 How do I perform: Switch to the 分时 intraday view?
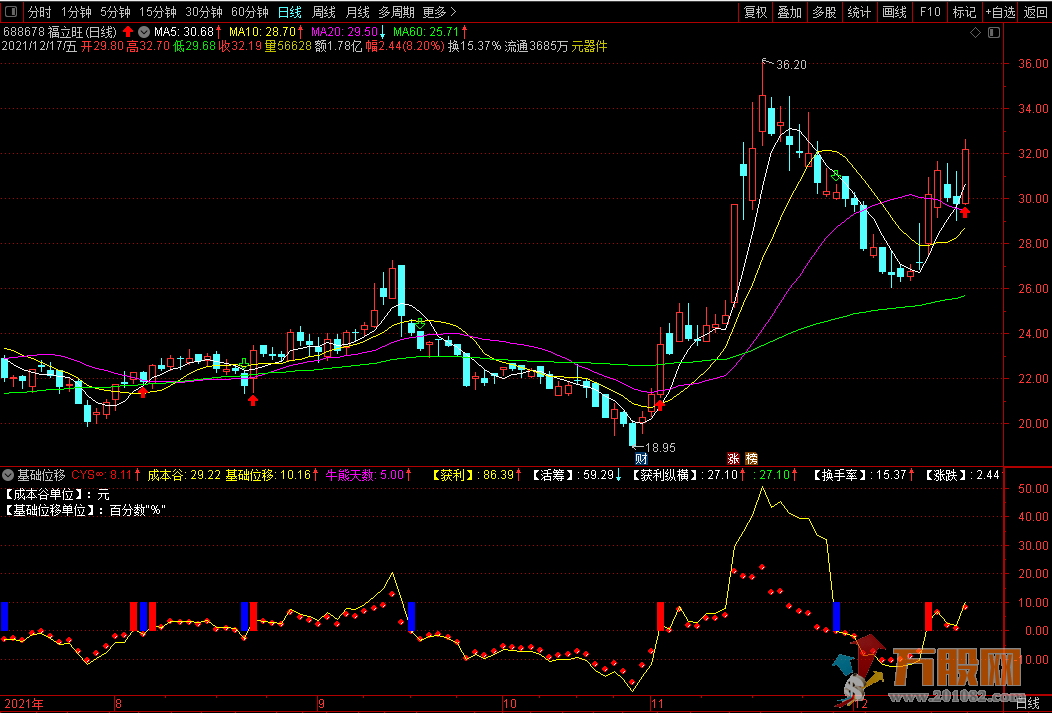40,12
